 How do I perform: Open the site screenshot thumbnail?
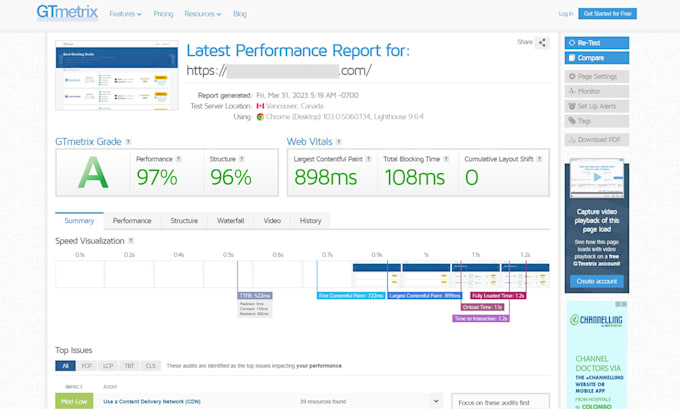click(x=117, y=75)
